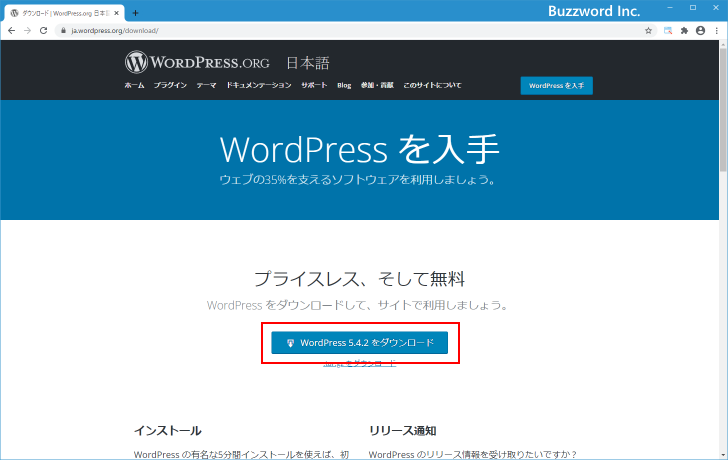The height and width of the screenshot is (460, 728).
Task: Click the WordPress.org logo
Action: 197,62
